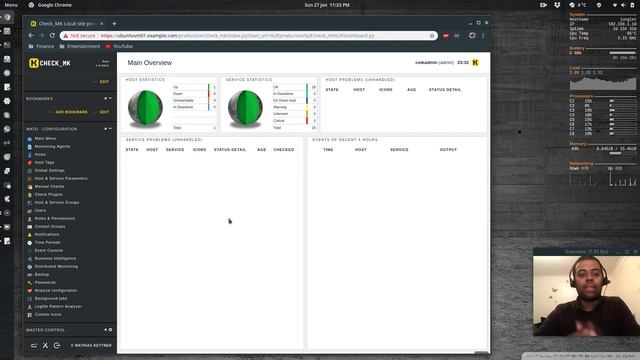Image resolution: width=640 pixels, height=360 pixels.
Task: Open the Entertainment bookmarks folder
Action: click(80, 47)
